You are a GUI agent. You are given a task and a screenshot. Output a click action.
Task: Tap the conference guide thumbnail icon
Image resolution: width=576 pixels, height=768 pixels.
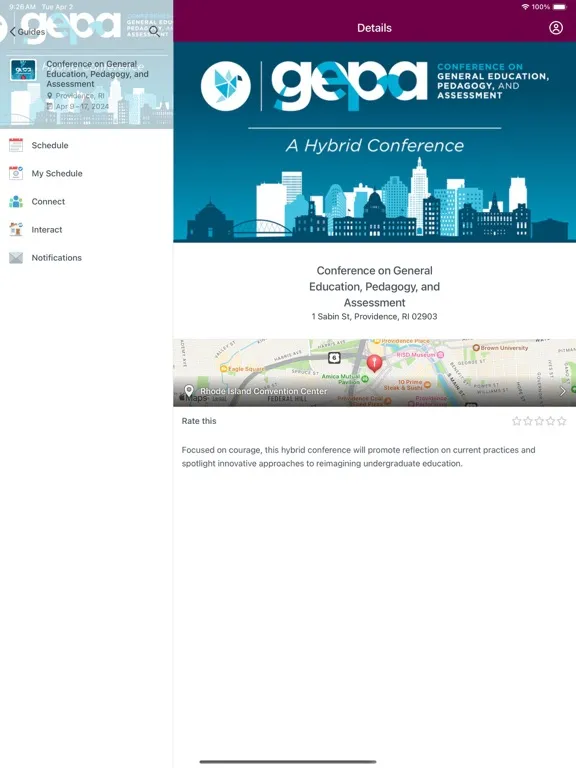point(23,71)
